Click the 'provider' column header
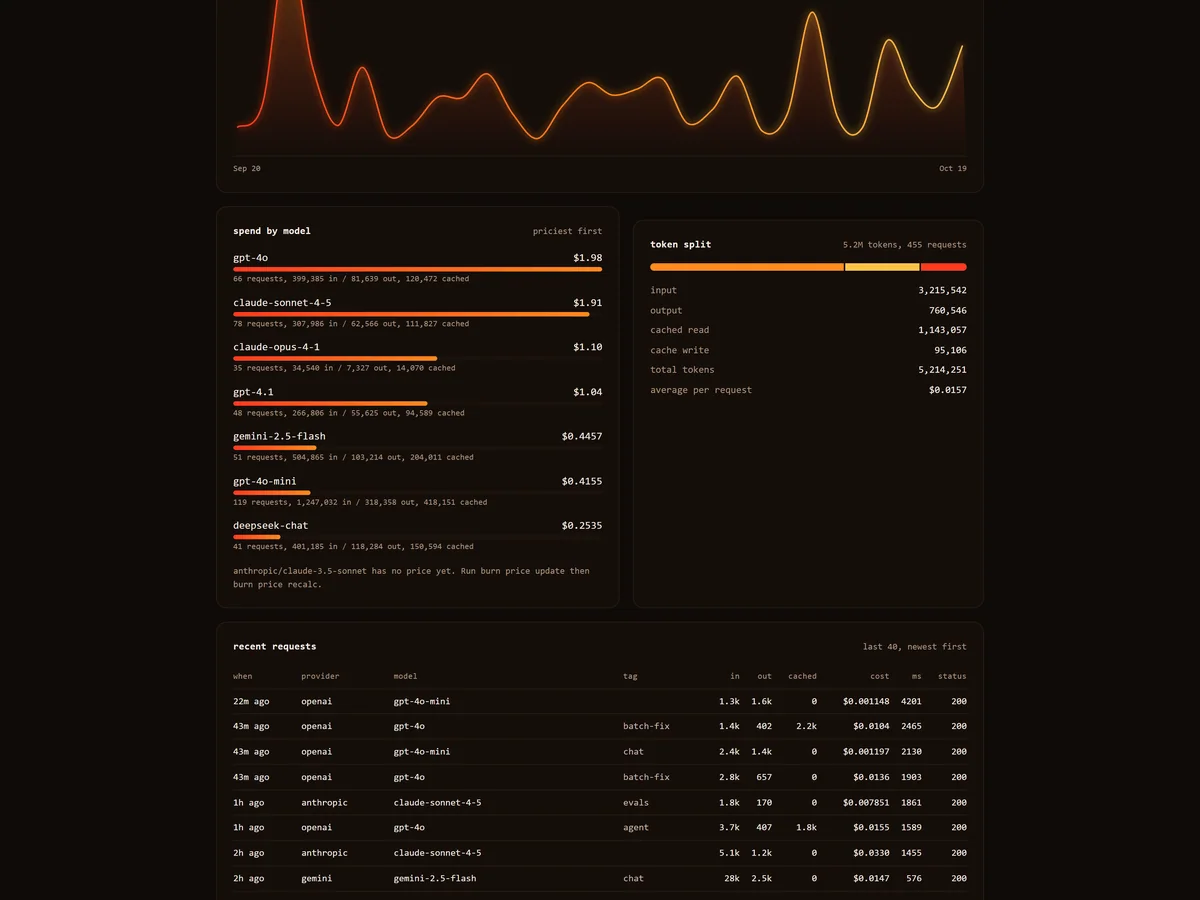This screenshot has height=900, width=1200. (320, 676)
